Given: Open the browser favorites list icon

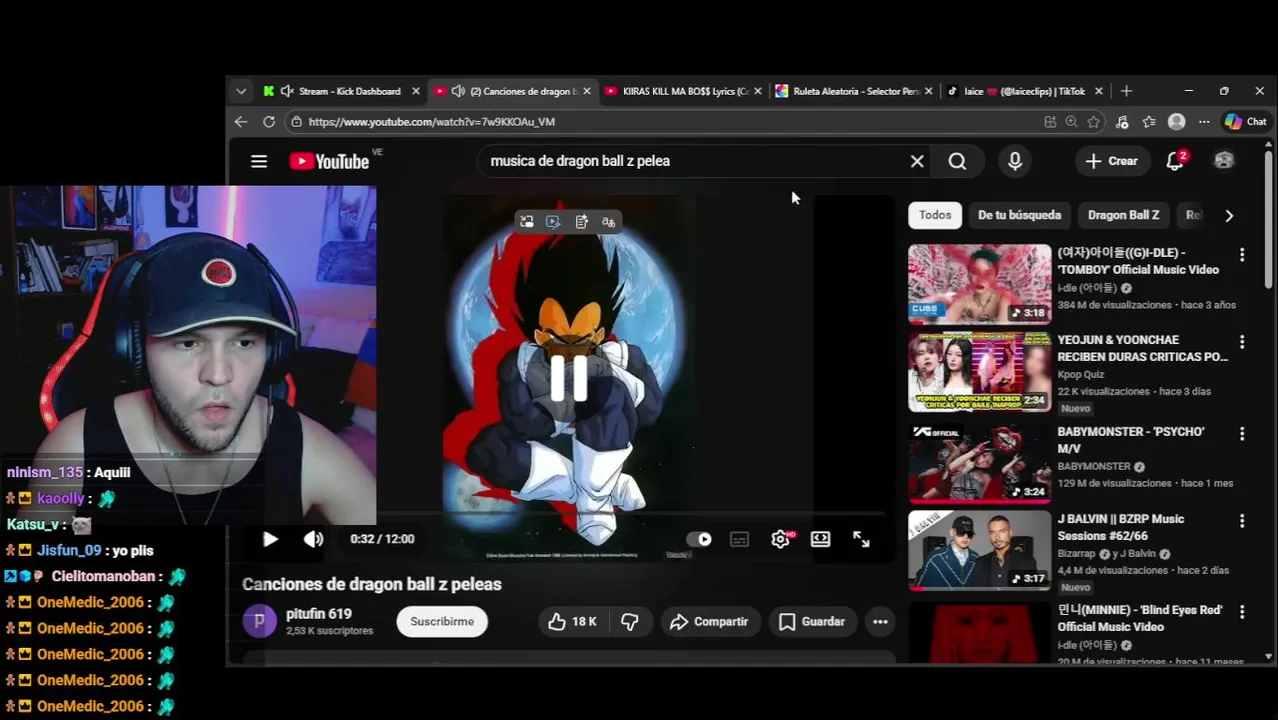Looking at the screenshot, I should coord(1149,121).
